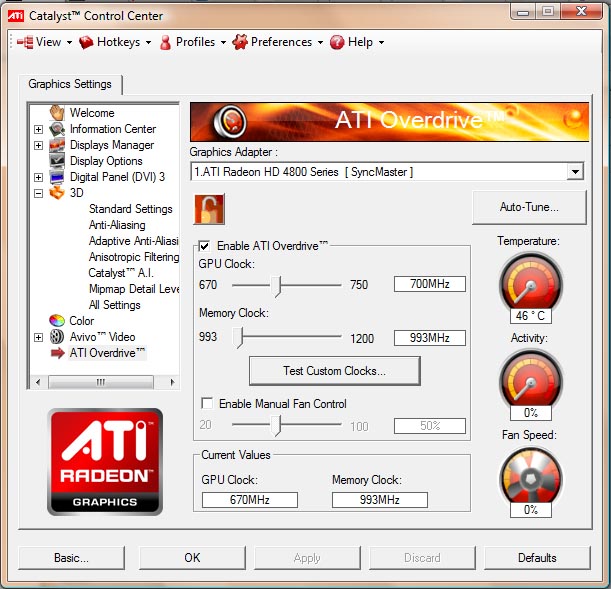Click the Welcome hand icon in tree

tap(58, 113)
